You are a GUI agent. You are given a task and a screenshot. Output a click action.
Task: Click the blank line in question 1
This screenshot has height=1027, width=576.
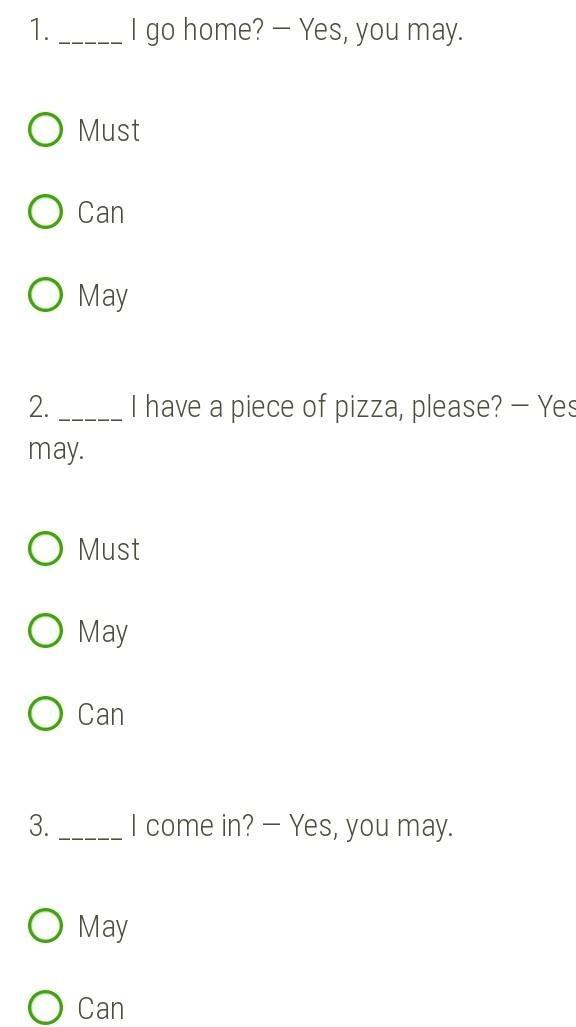pos(90,43)
